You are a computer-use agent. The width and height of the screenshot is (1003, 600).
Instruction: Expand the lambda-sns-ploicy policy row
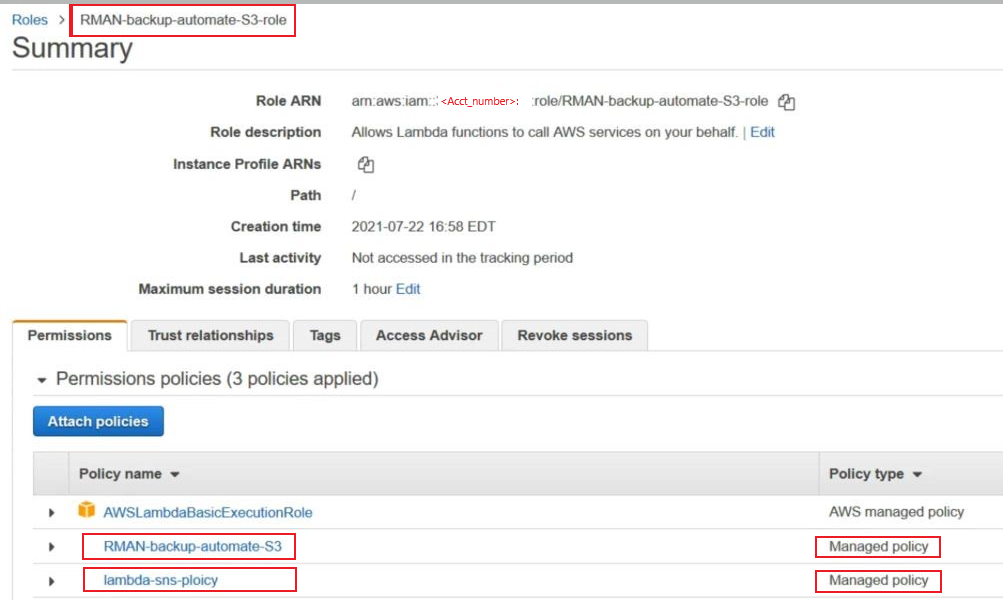(52, 581)
